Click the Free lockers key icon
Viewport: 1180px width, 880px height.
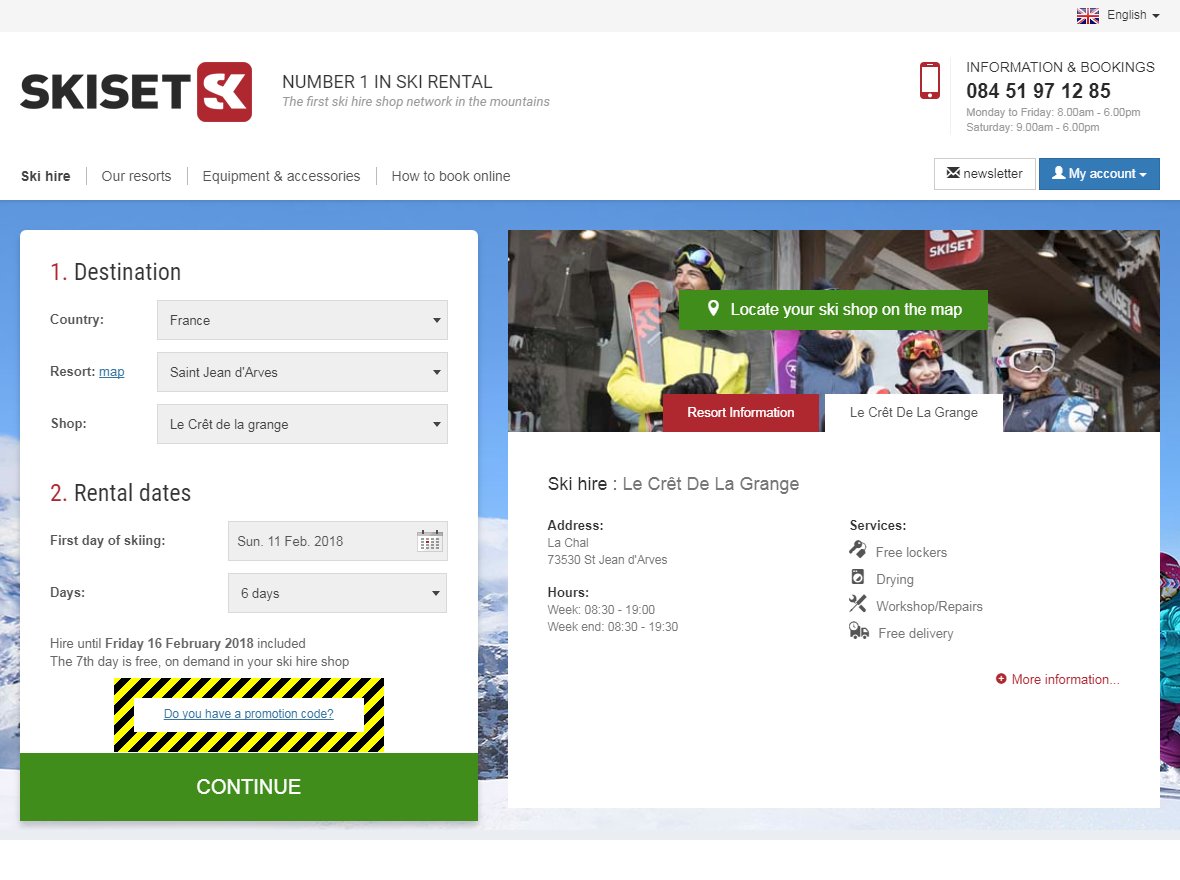point(857,550)
